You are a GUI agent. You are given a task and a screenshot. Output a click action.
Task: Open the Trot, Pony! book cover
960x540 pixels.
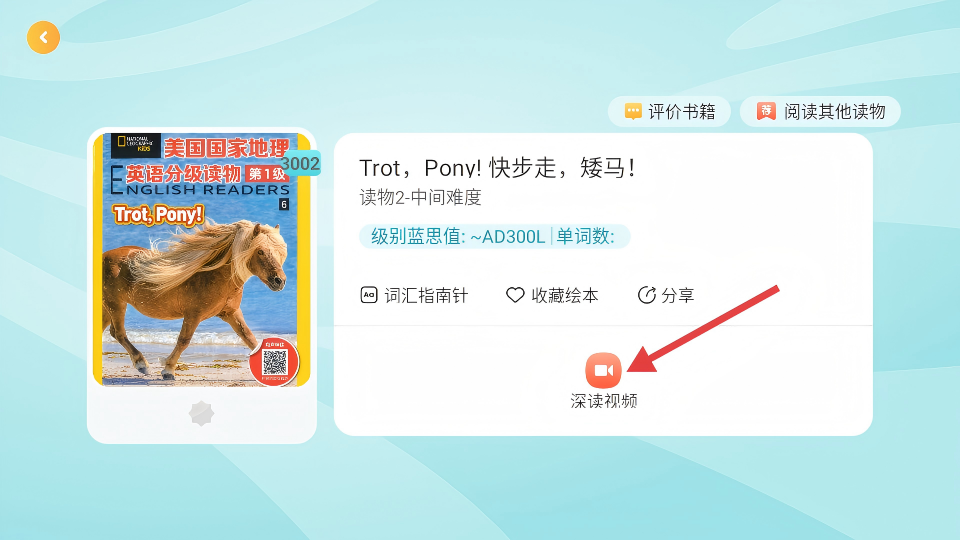pos(201,260)
